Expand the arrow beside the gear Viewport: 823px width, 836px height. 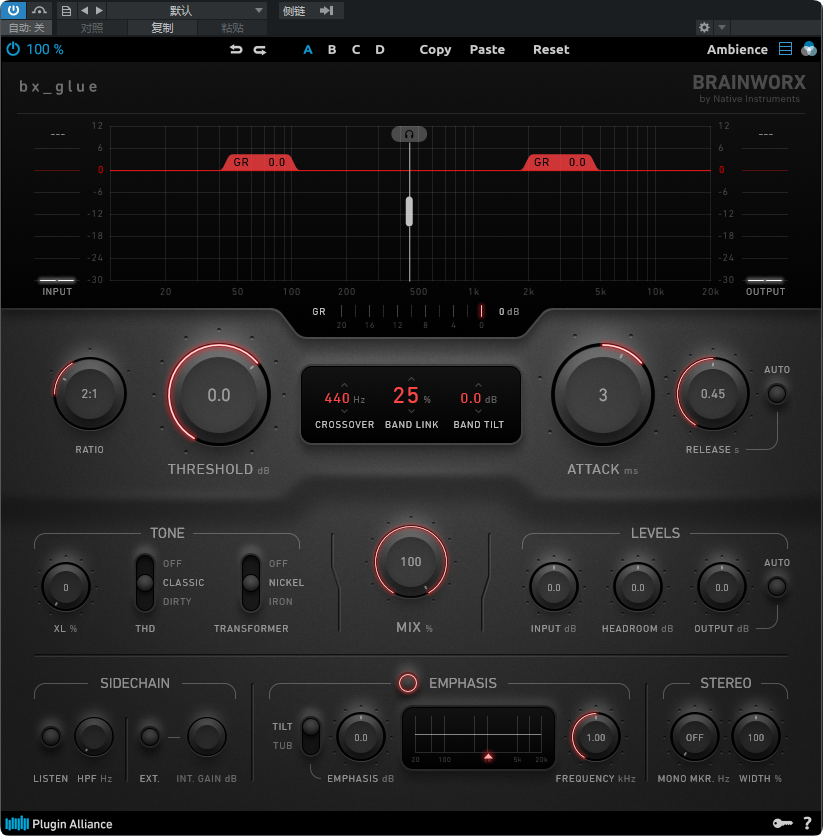click(x=722, y=27)
